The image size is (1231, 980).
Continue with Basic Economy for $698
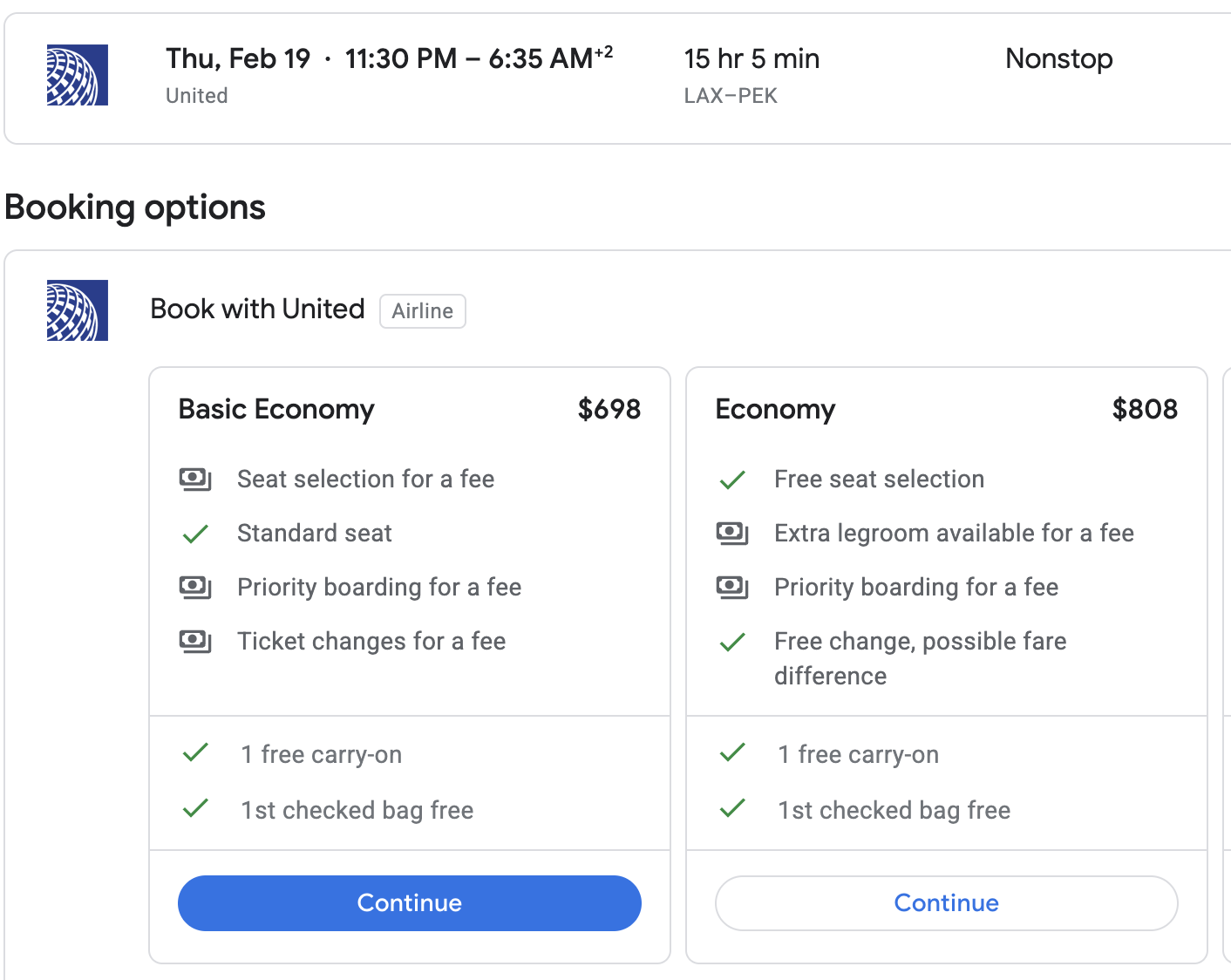[x=410, y=903]
